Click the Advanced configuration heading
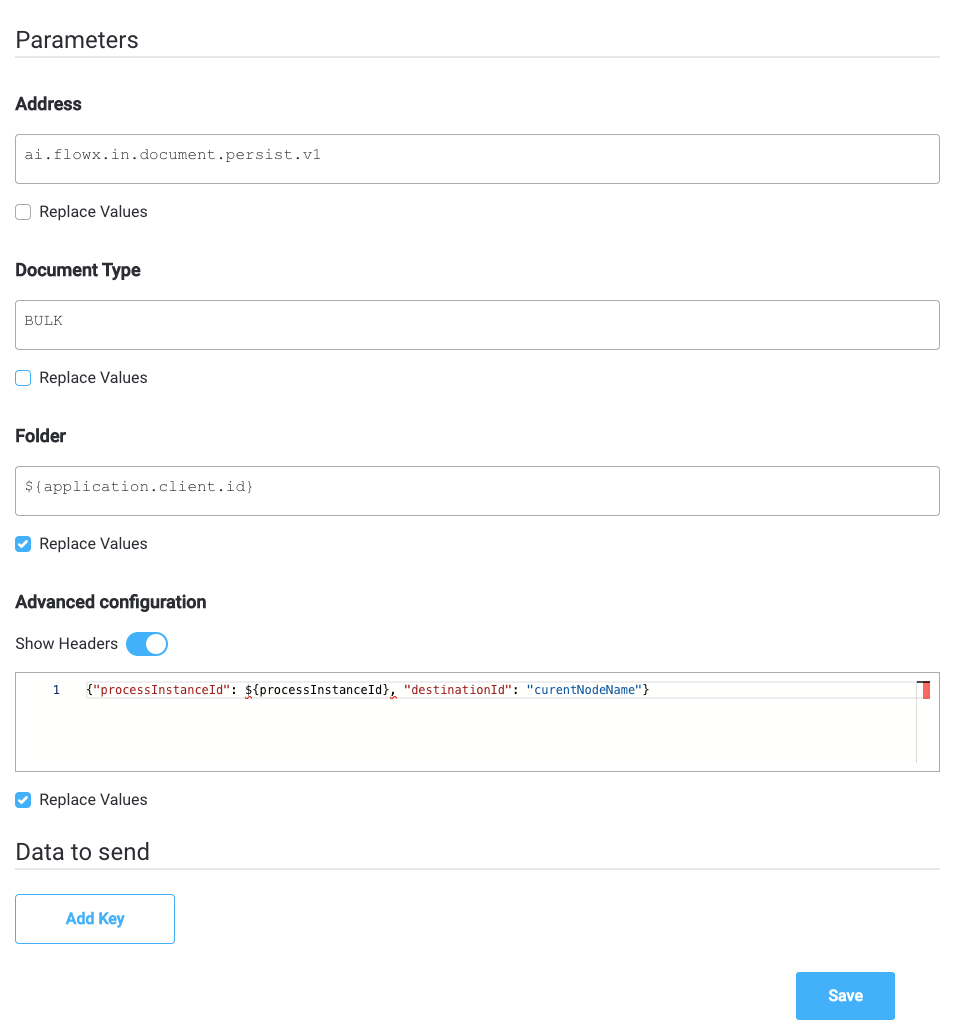Image resolution: width=964 pixels, height=1036 pixels. tap(110, 602)
